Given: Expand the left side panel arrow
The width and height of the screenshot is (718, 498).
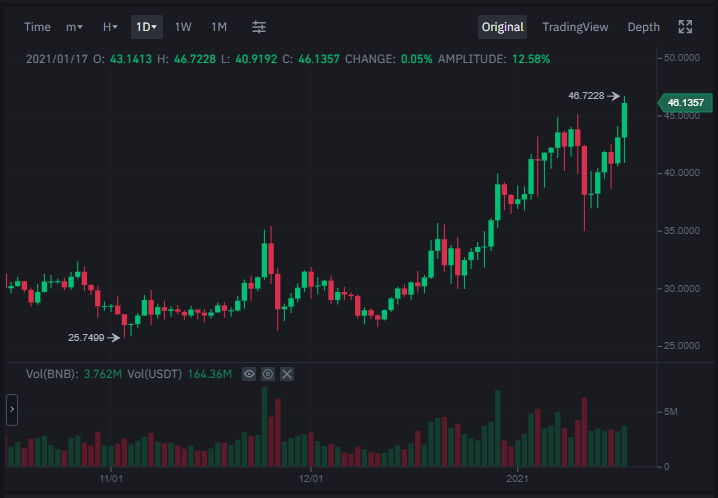Looking at the screenshot, I should [x=12, y=410].
